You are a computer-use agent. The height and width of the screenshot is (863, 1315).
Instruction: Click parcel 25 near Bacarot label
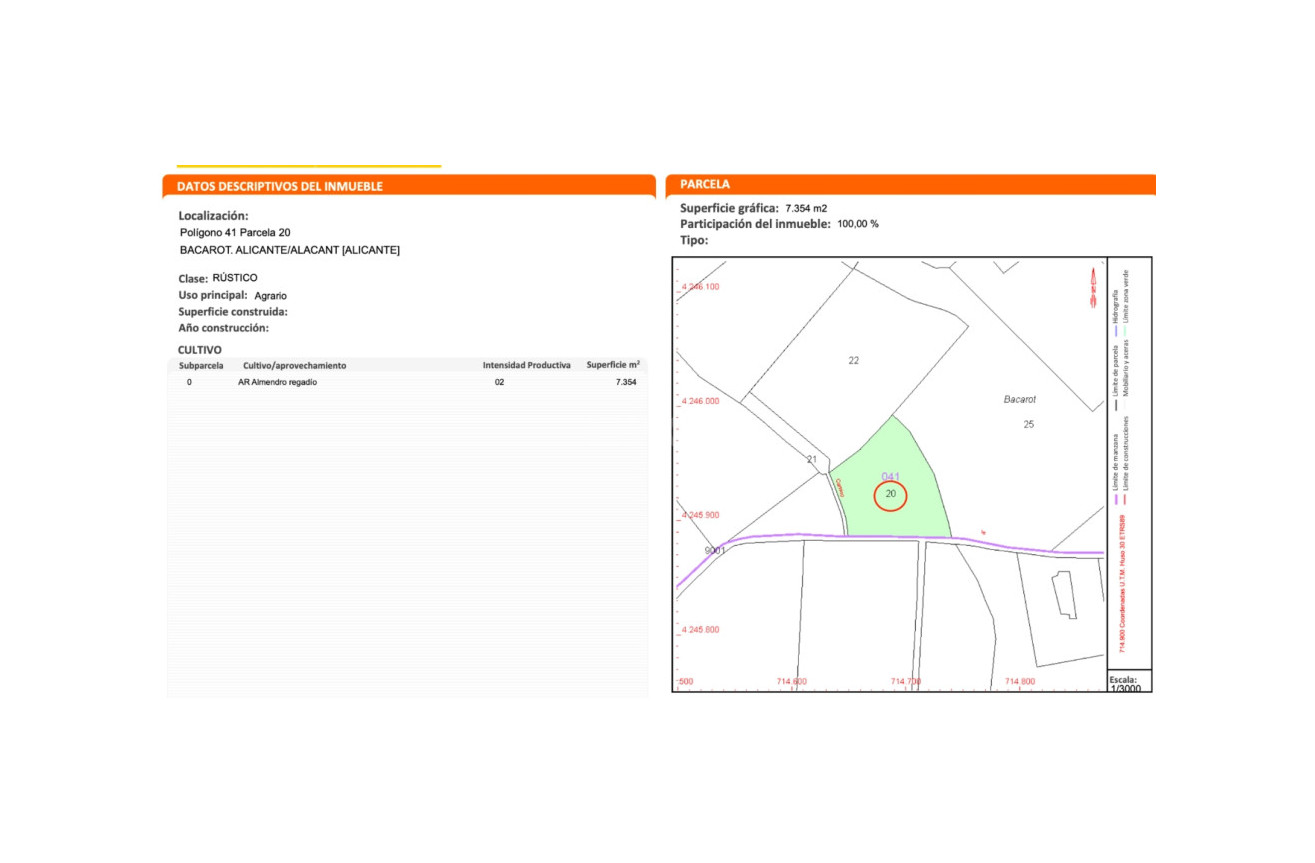click(x=1028, y=425)
